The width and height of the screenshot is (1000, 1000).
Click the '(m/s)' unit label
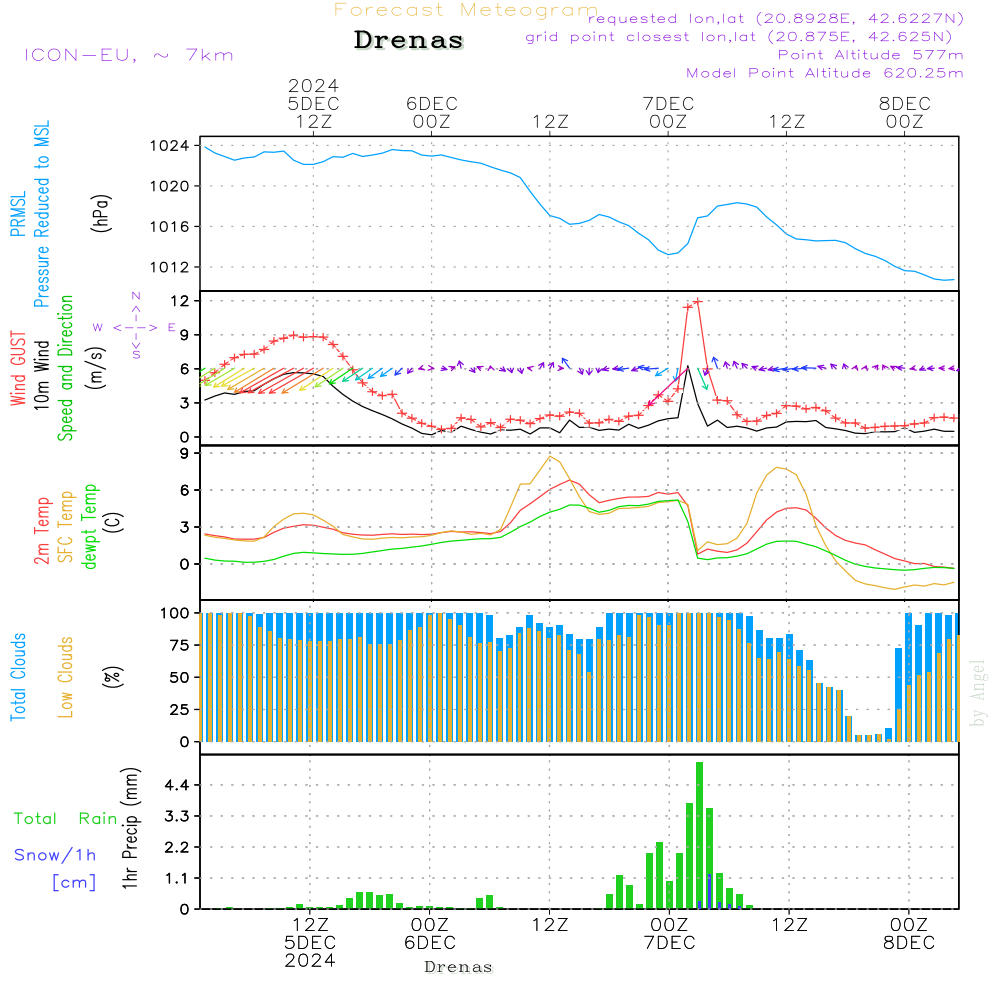[x=96, y=368]
